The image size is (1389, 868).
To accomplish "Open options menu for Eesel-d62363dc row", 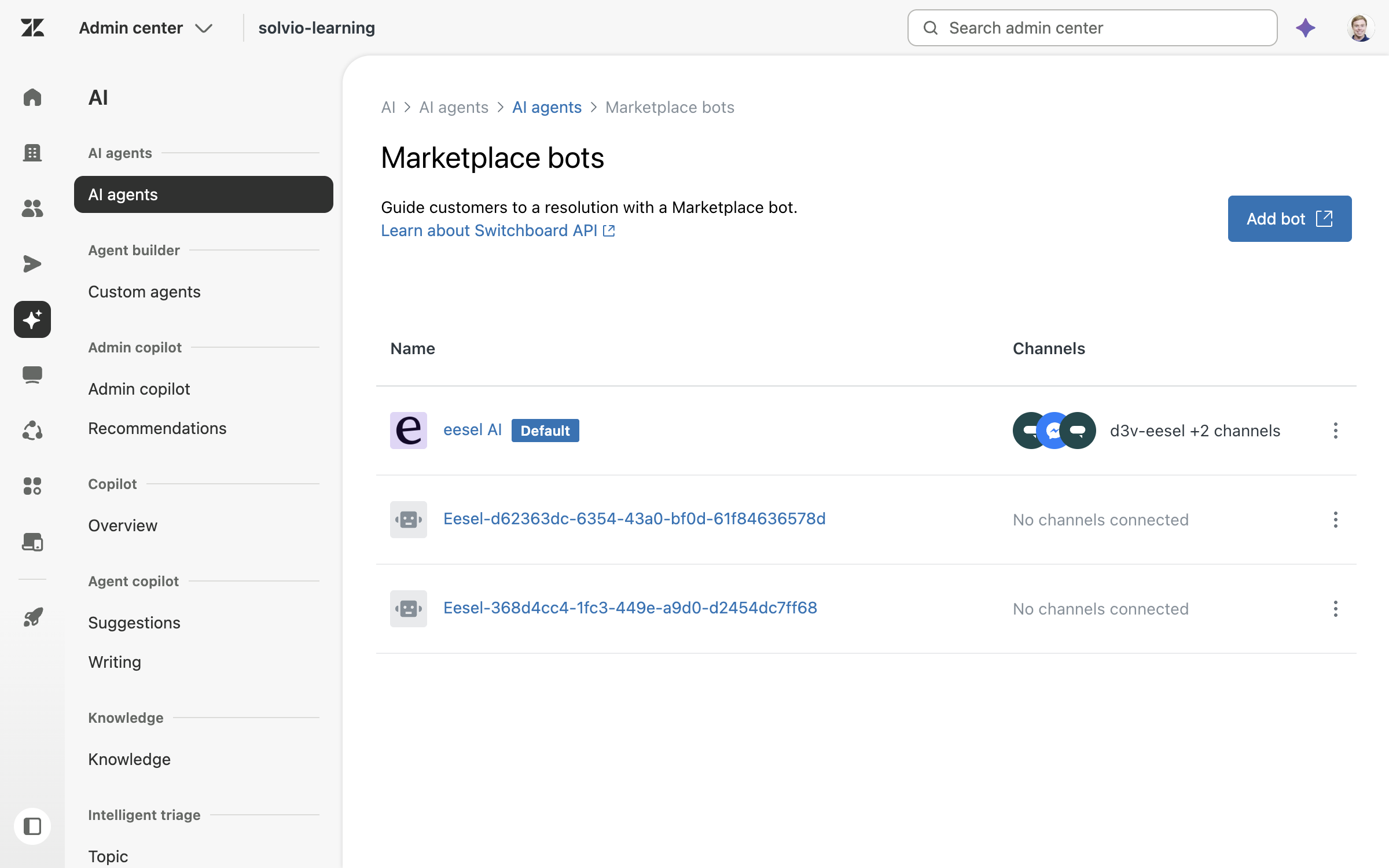I will (x=1336, y=520).
